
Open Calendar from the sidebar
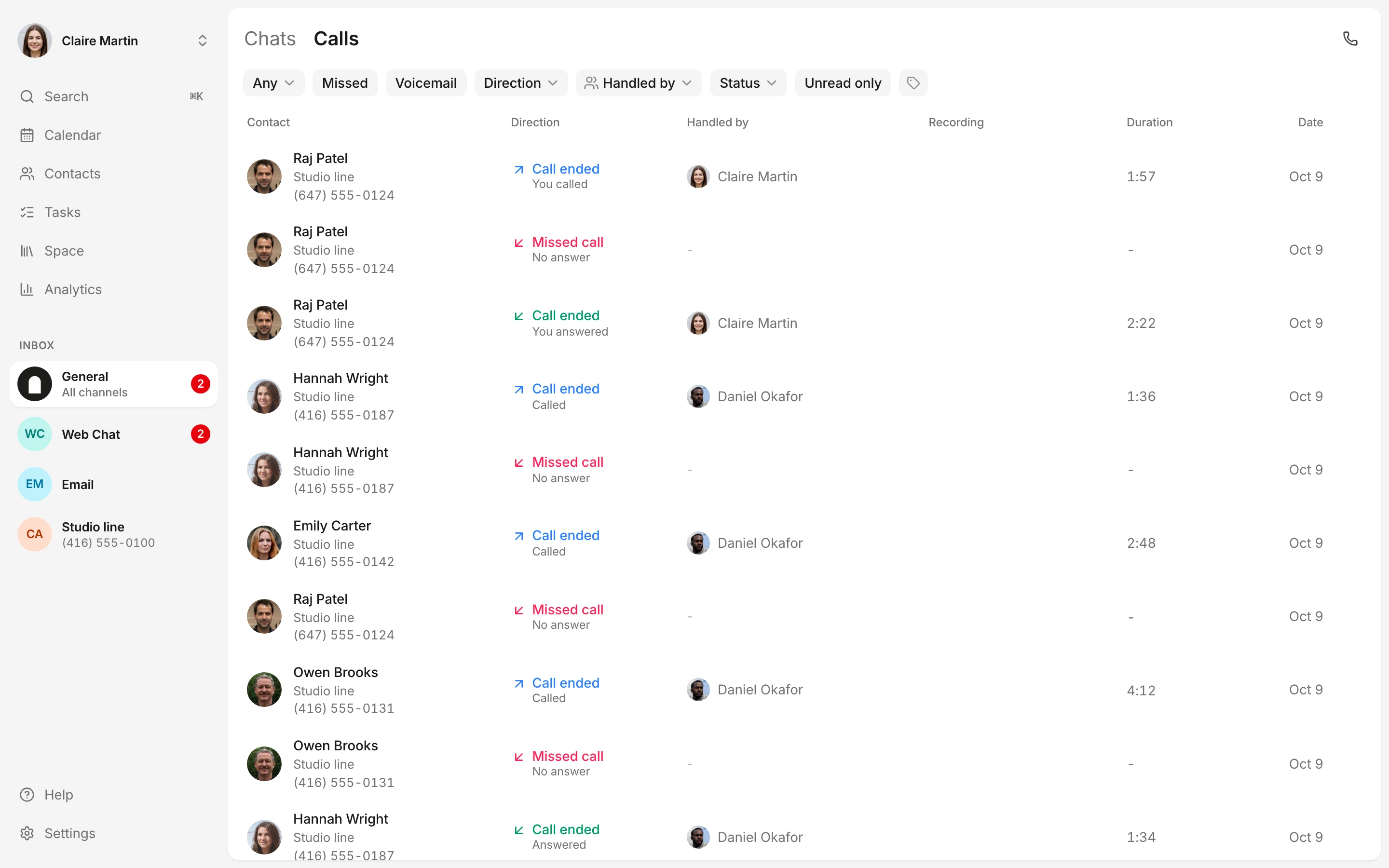72,135
